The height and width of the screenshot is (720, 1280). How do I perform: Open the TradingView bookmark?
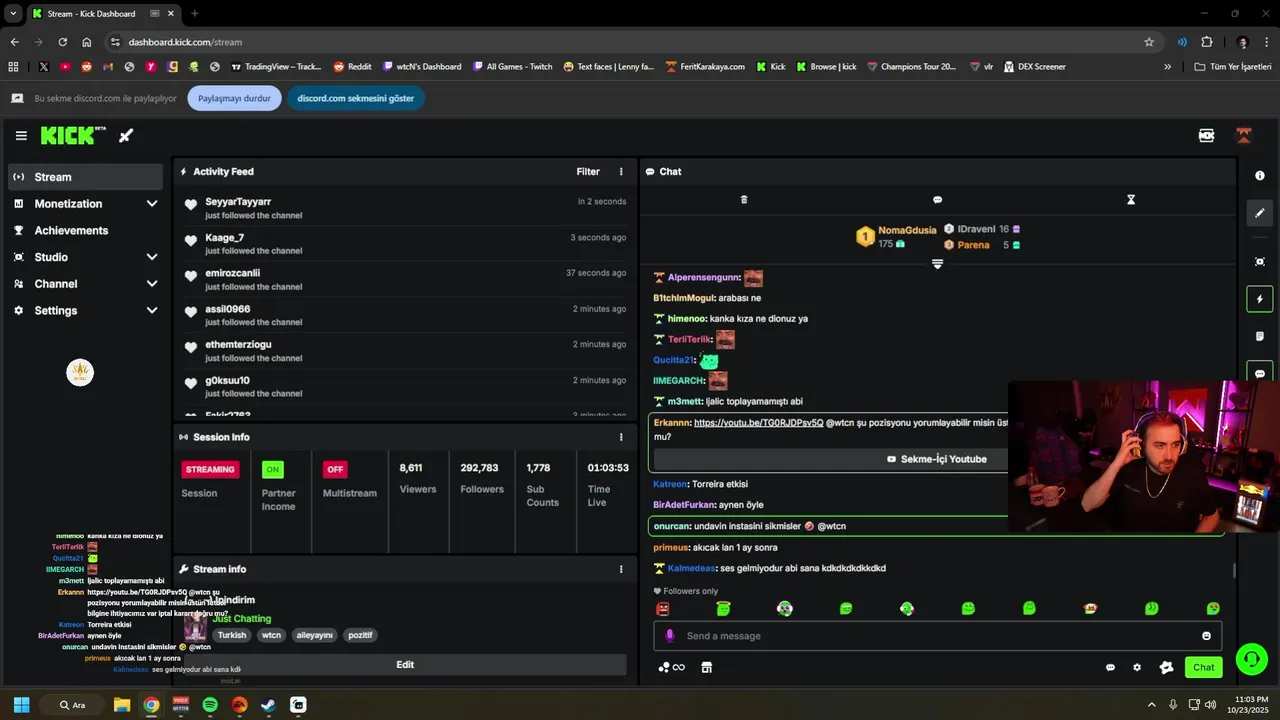[276, 67]
